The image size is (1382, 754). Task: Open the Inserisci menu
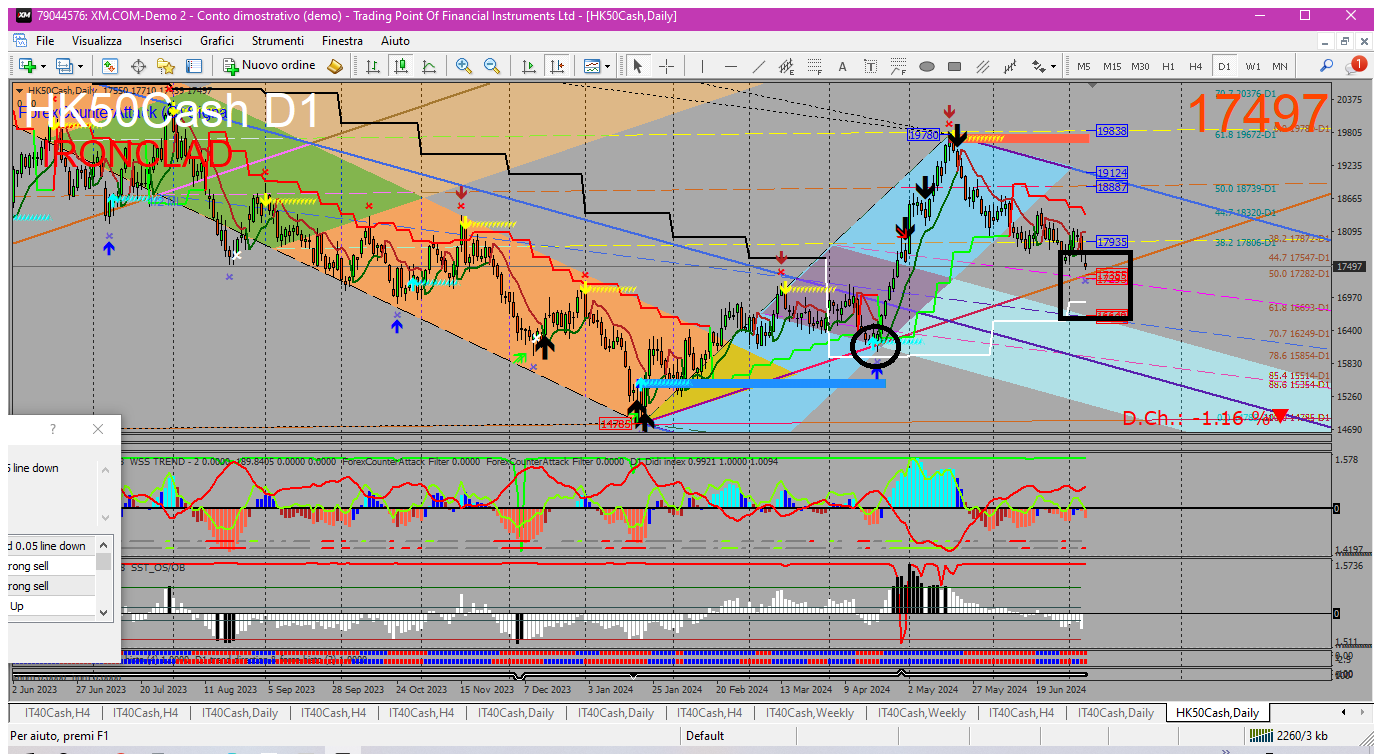(x=161, y=41)
